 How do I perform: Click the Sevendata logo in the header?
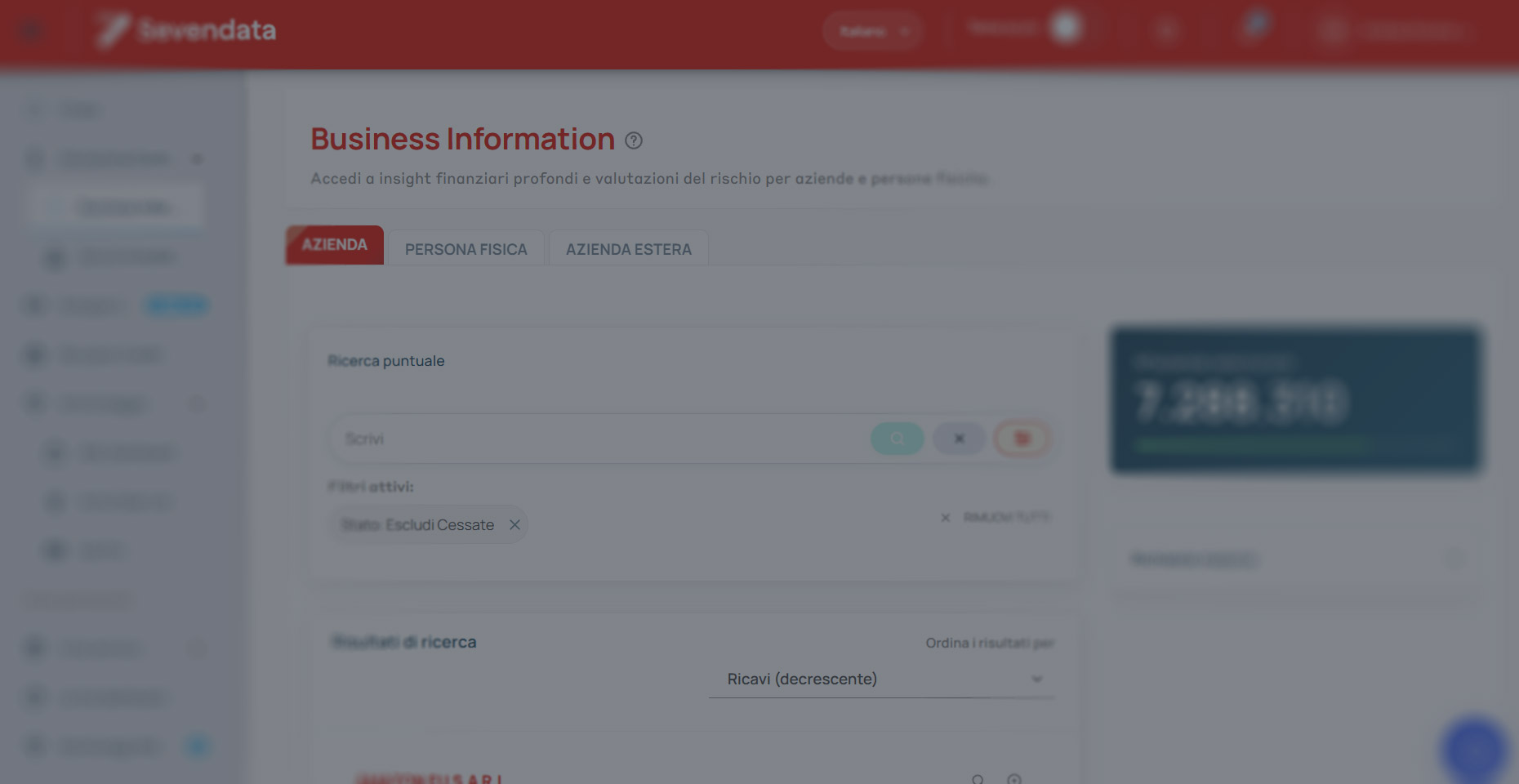click(x=187, y=30)
